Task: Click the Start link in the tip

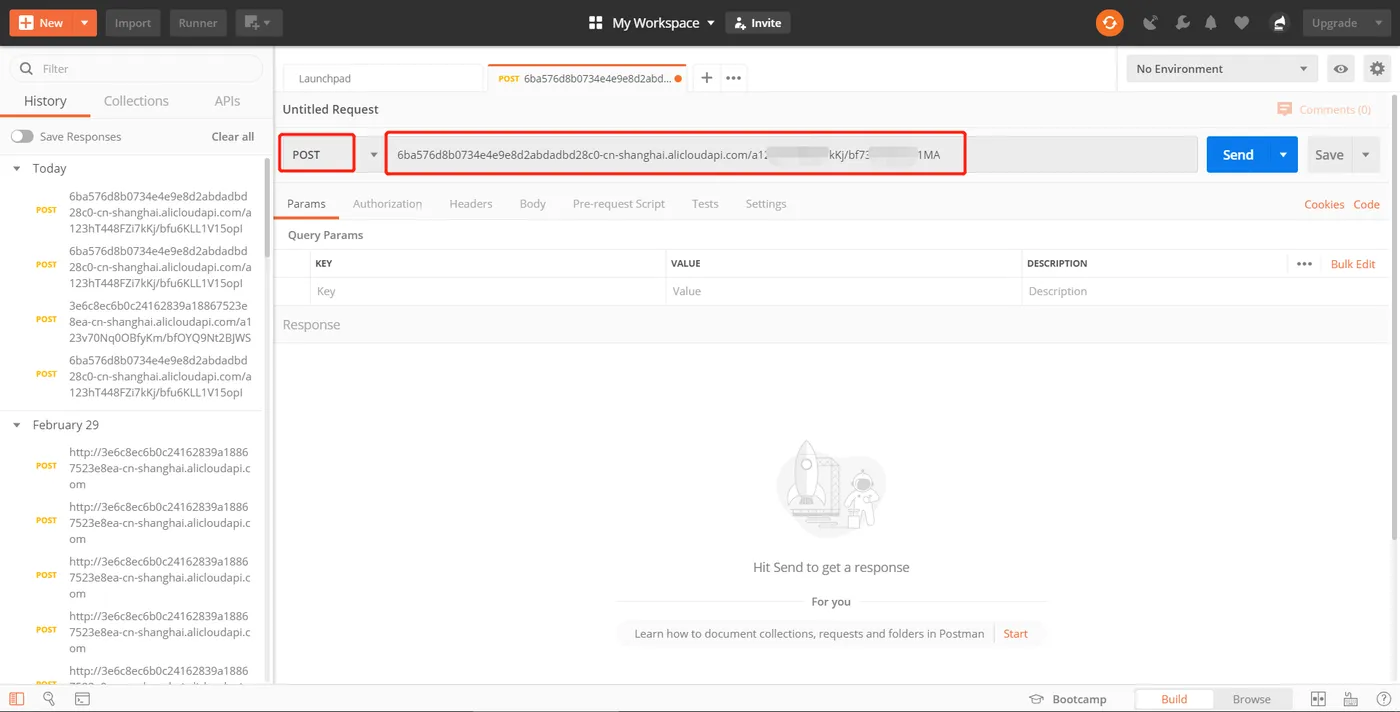Action: coord(1015,634)
